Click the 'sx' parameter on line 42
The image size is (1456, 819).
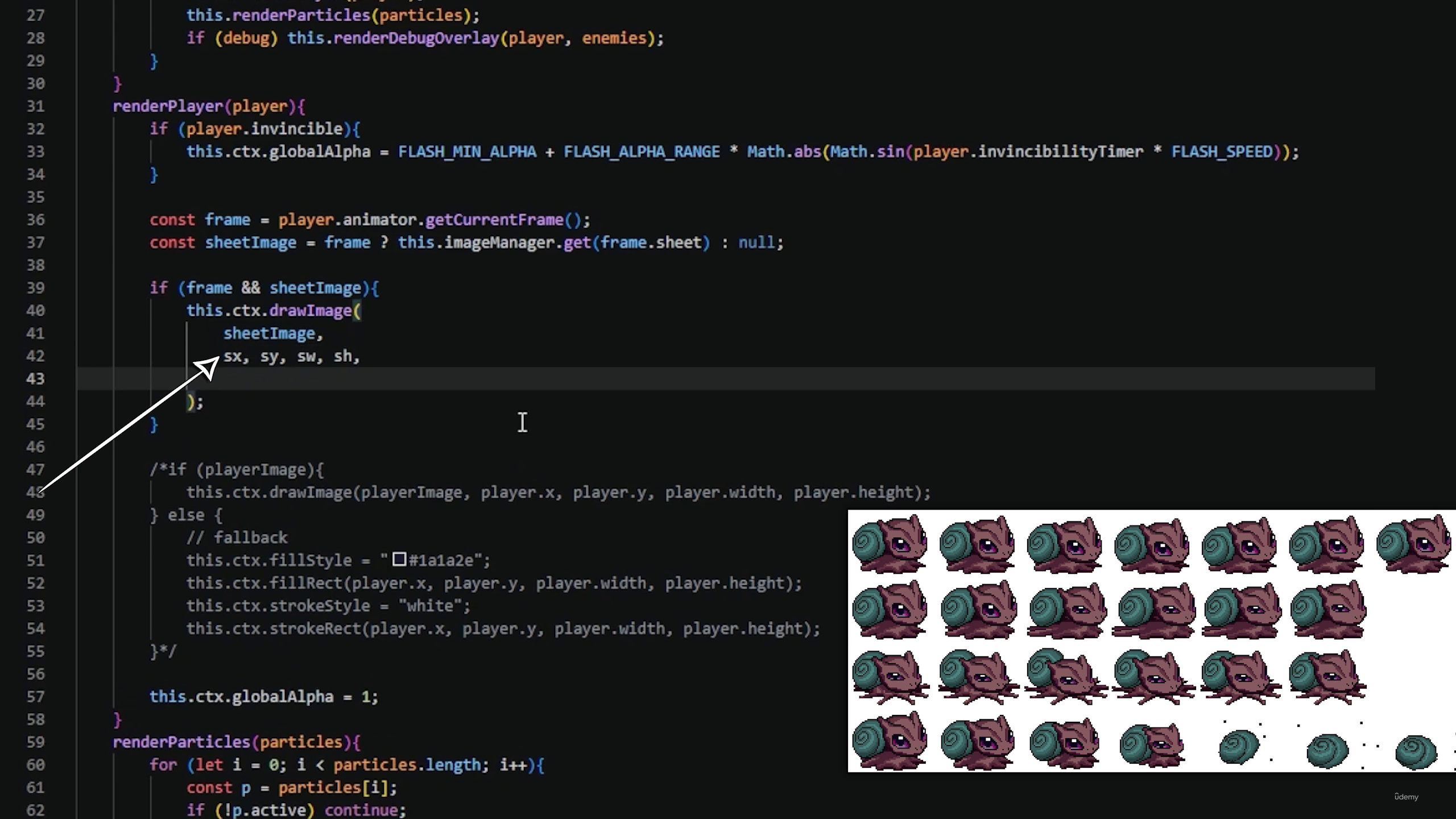click(233, 357)
